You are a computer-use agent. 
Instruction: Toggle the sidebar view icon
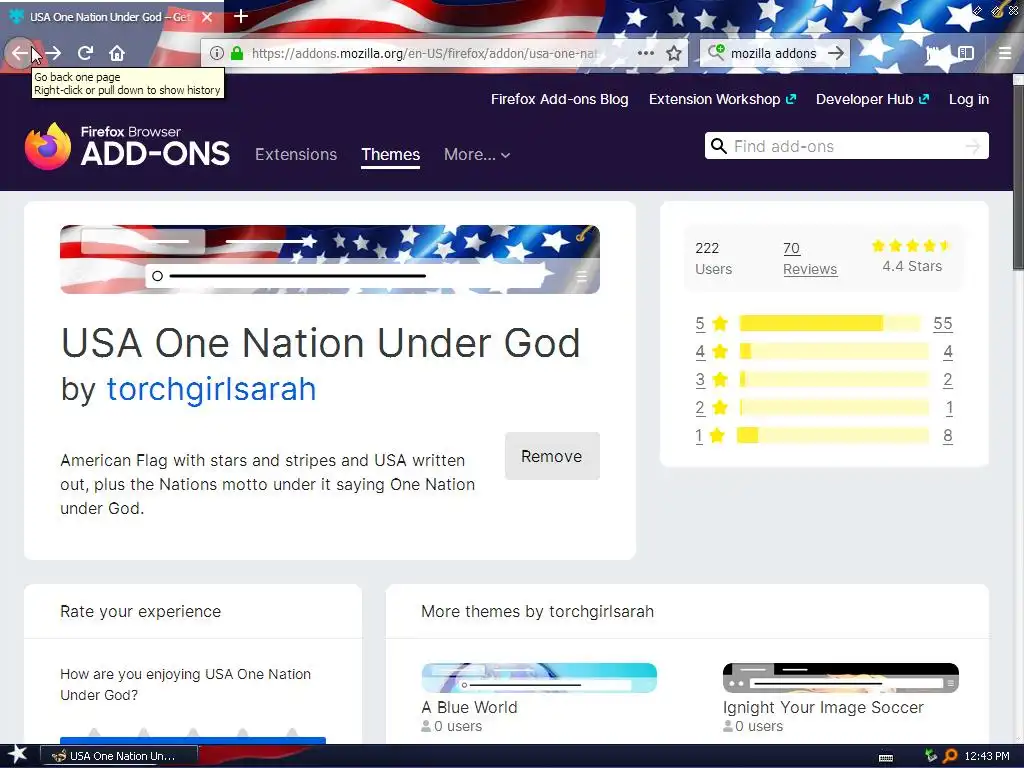966,53
